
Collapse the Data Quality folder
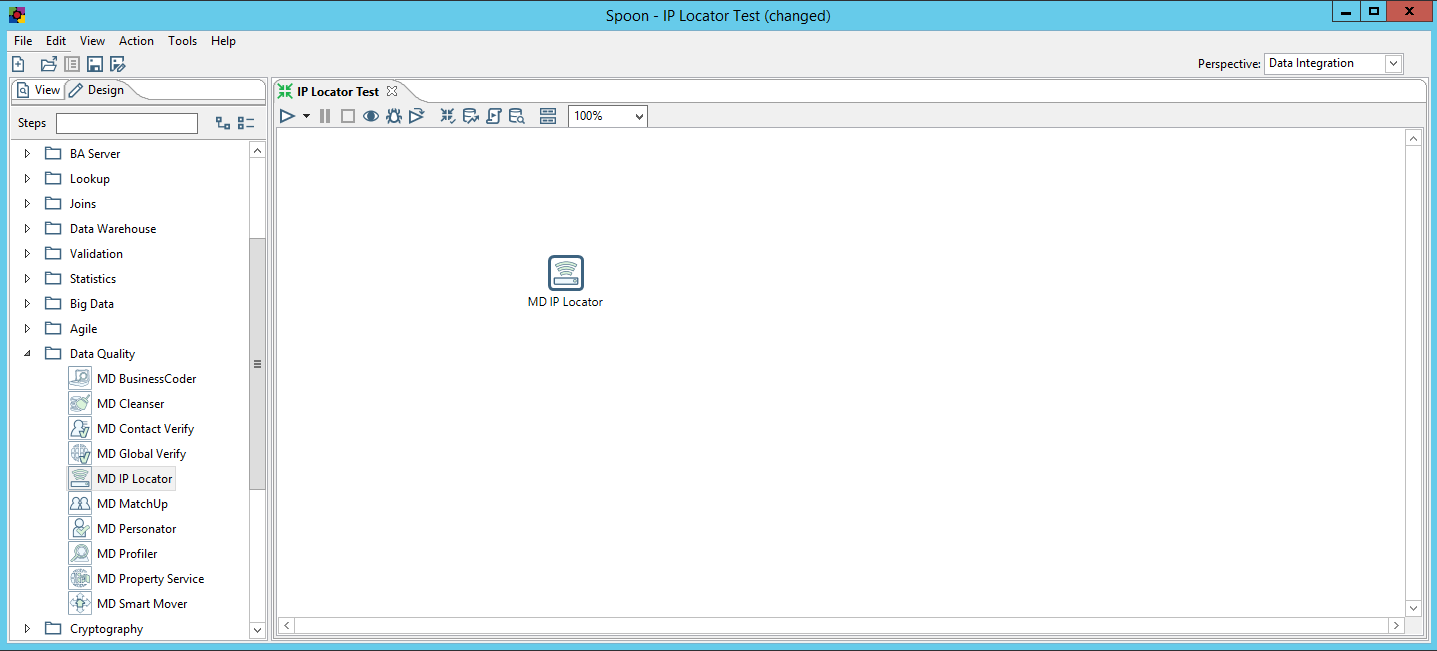click(x=27, y=354)
